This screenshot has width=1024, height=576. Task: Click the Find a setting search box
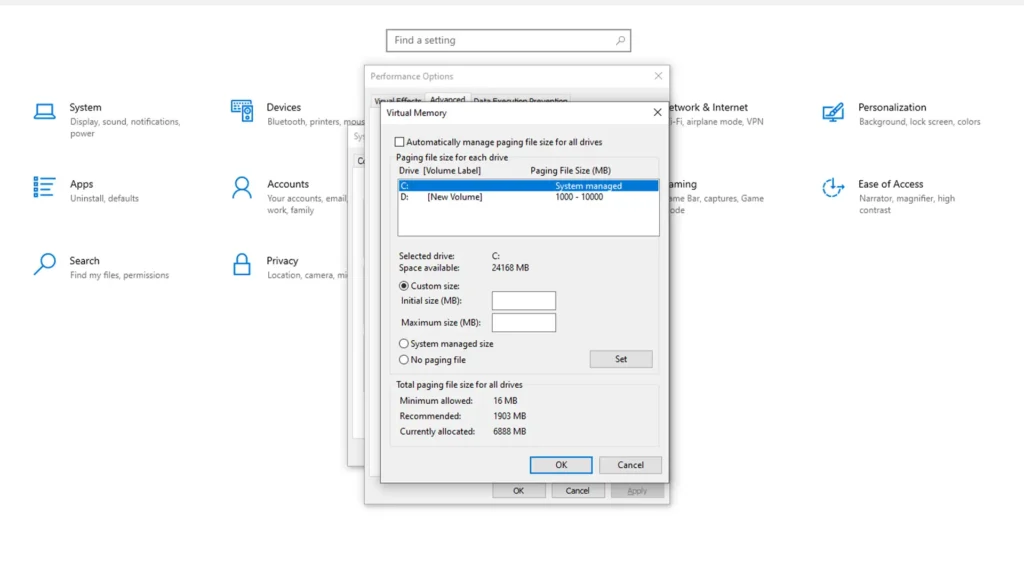(508, 40)
